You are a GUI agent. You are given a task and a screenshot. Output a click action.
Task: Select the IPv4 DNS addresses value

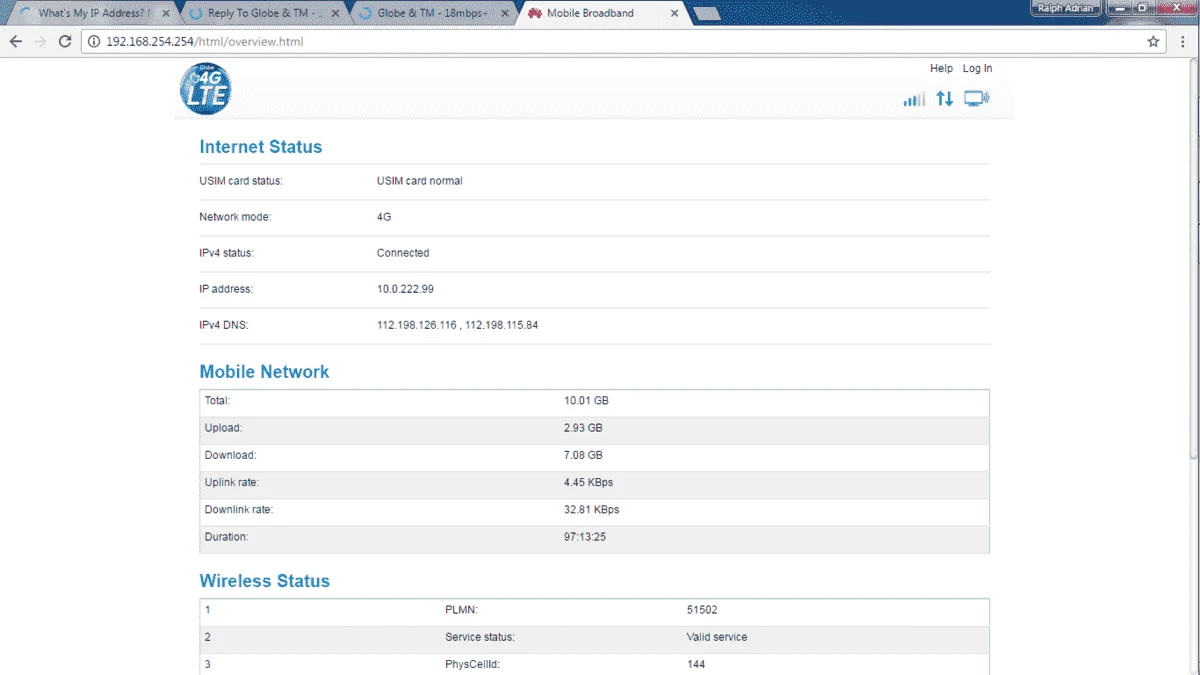click(x=457, y=325)
